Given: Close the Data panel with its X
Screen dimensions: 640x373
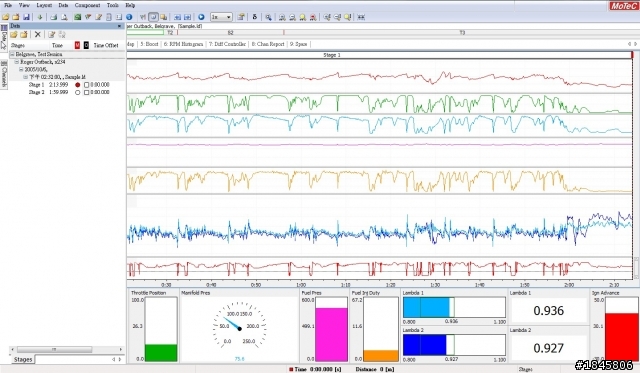Looking at the screenshot, I should point(119,26).
